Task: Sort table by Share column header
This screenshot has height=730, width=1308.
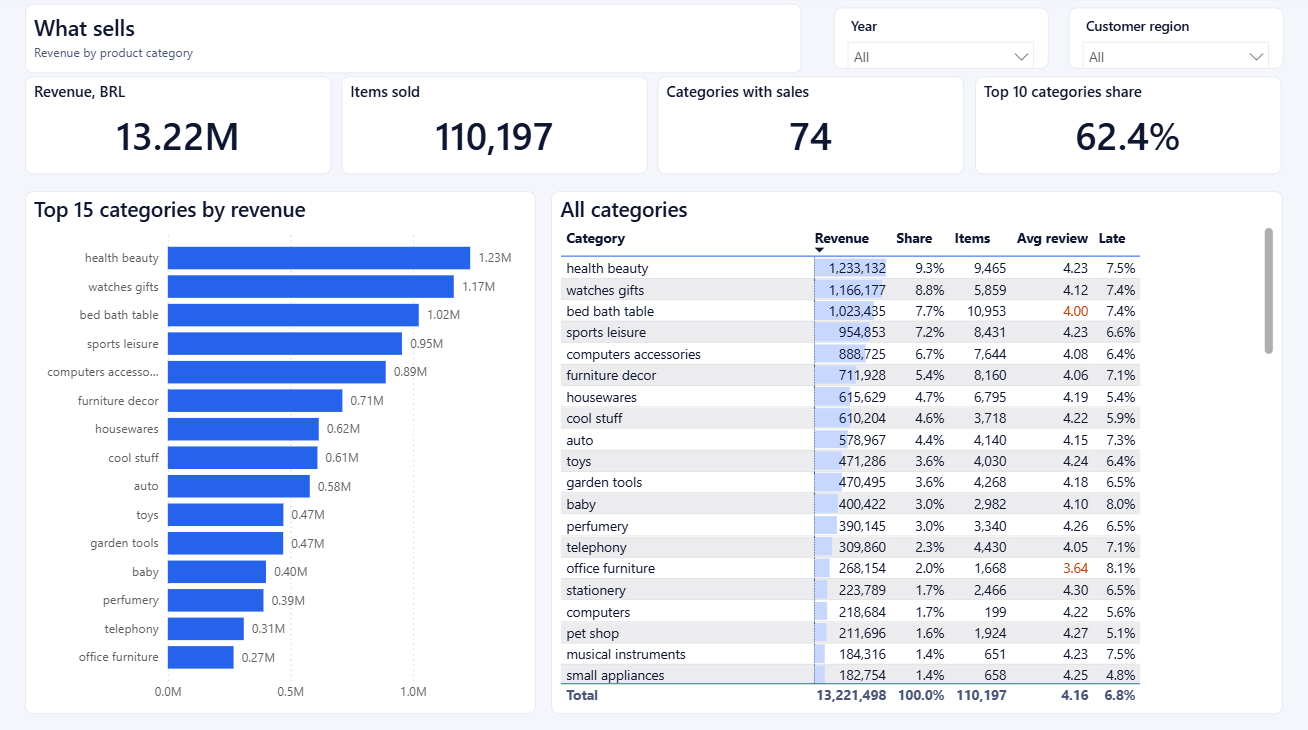Action: click(x=914, y=239)
